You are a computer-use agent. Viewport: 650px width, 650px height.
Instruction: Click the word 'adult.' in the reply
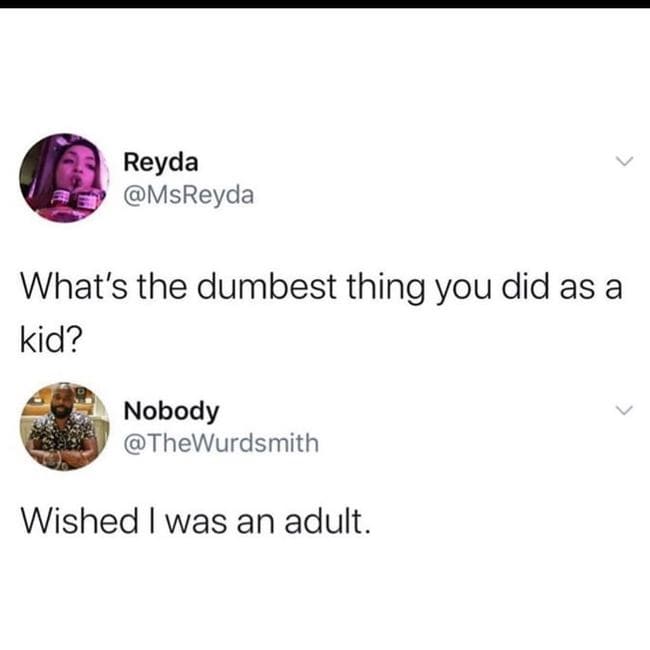(x=327, y=521)
